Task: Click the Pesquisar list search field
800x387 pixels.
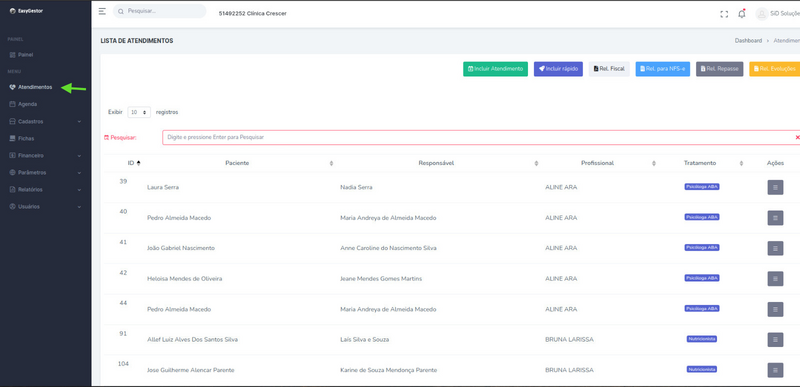Action: (x=481, y=137)
